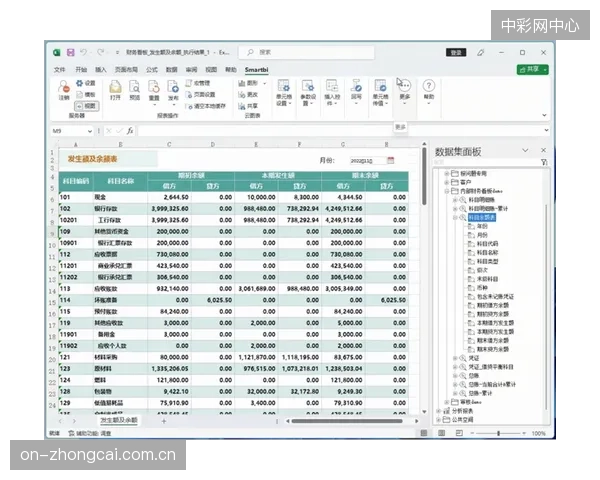The width and height of the screenshot is (600, 480).
Task: Click the search box in title bar
Action: (x=307, y=52)
